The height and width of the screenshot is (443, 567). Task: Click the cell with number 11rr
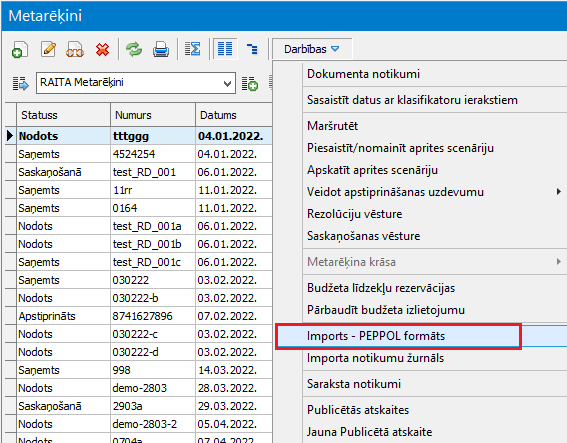[x=153, y=190]
